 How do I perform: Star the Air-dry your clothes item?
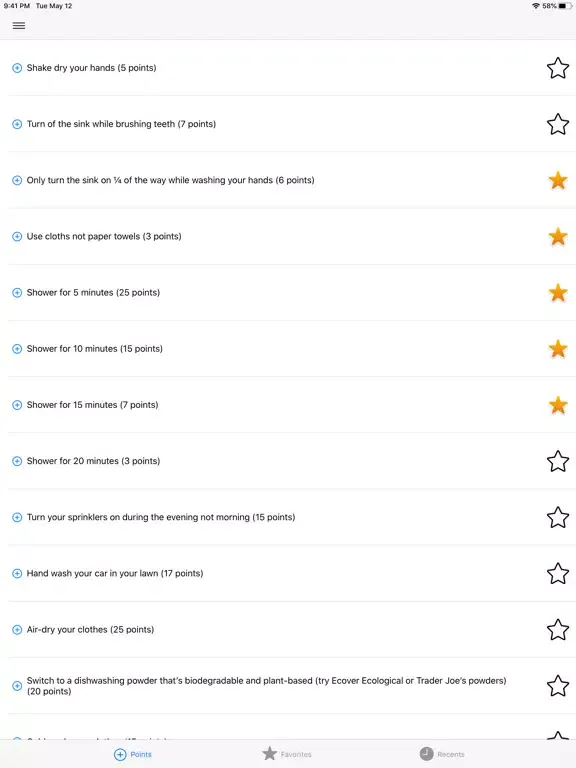(558, 630)
